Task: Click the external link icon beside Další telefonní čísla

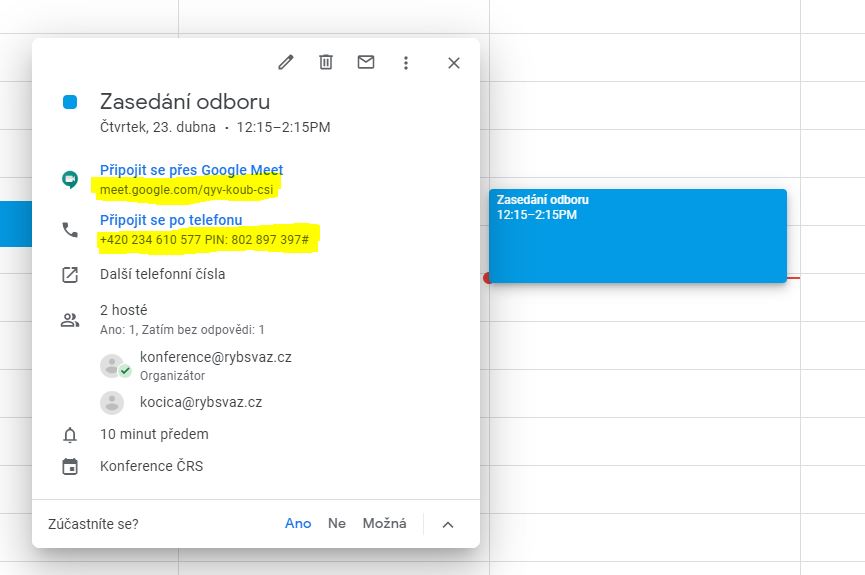Action: 70,275
